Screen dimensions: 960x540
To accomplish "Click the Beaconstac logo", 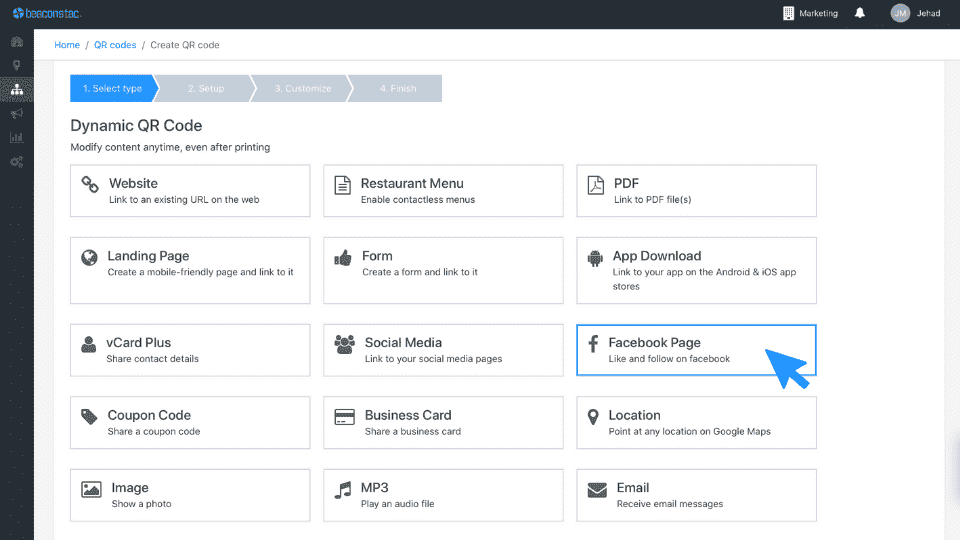I will 47,13.
